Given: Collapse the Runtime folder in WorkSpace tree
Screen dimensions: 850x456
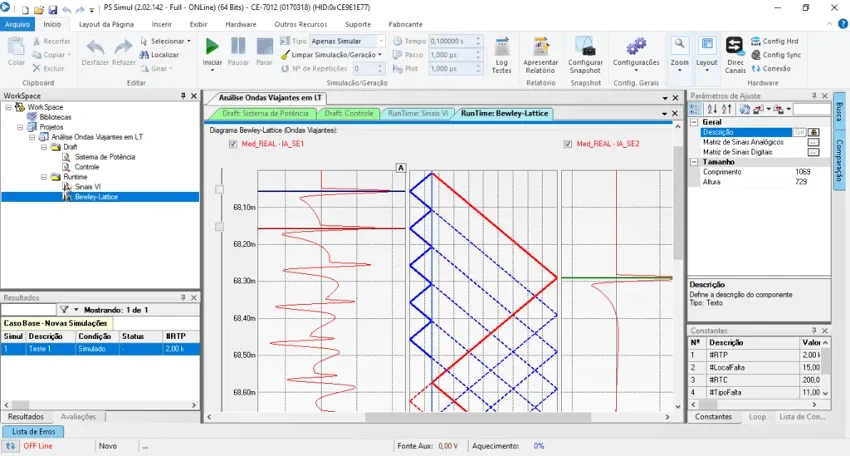Looking at the screenshot, I should 44,177.
